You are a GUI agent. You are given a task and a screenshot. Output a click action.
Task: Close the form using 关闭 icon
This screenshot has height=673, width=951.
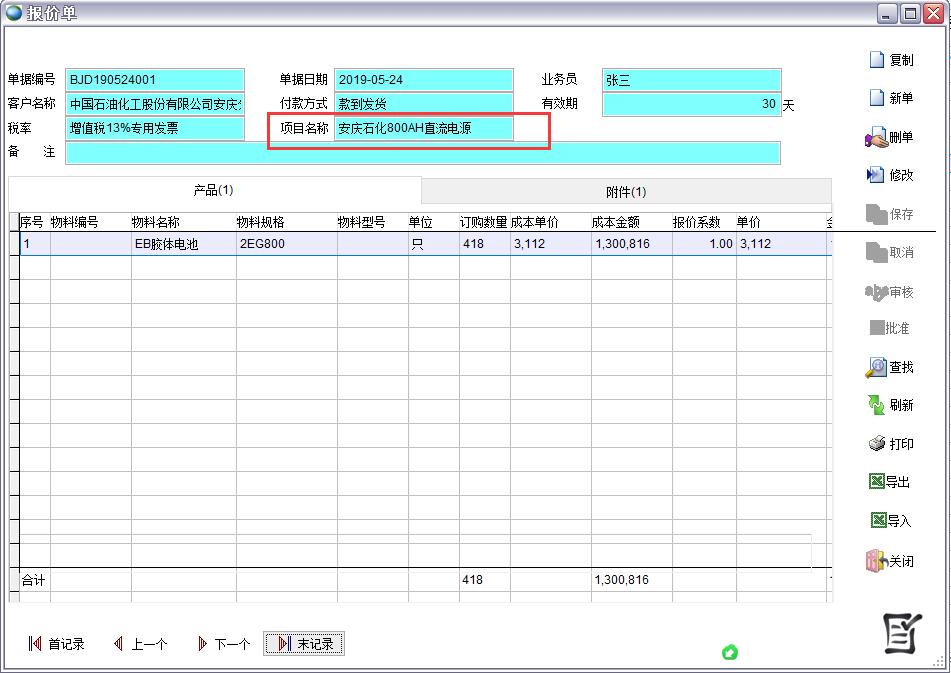coord(877,561)
